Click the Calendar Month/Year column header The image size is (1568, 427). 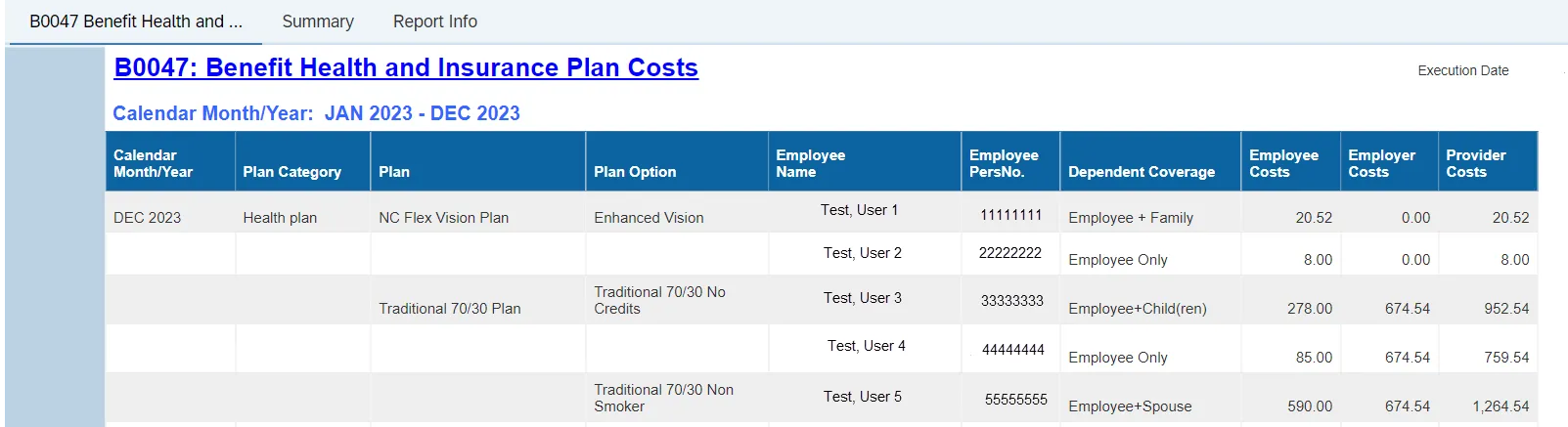[x=154, y=163]
